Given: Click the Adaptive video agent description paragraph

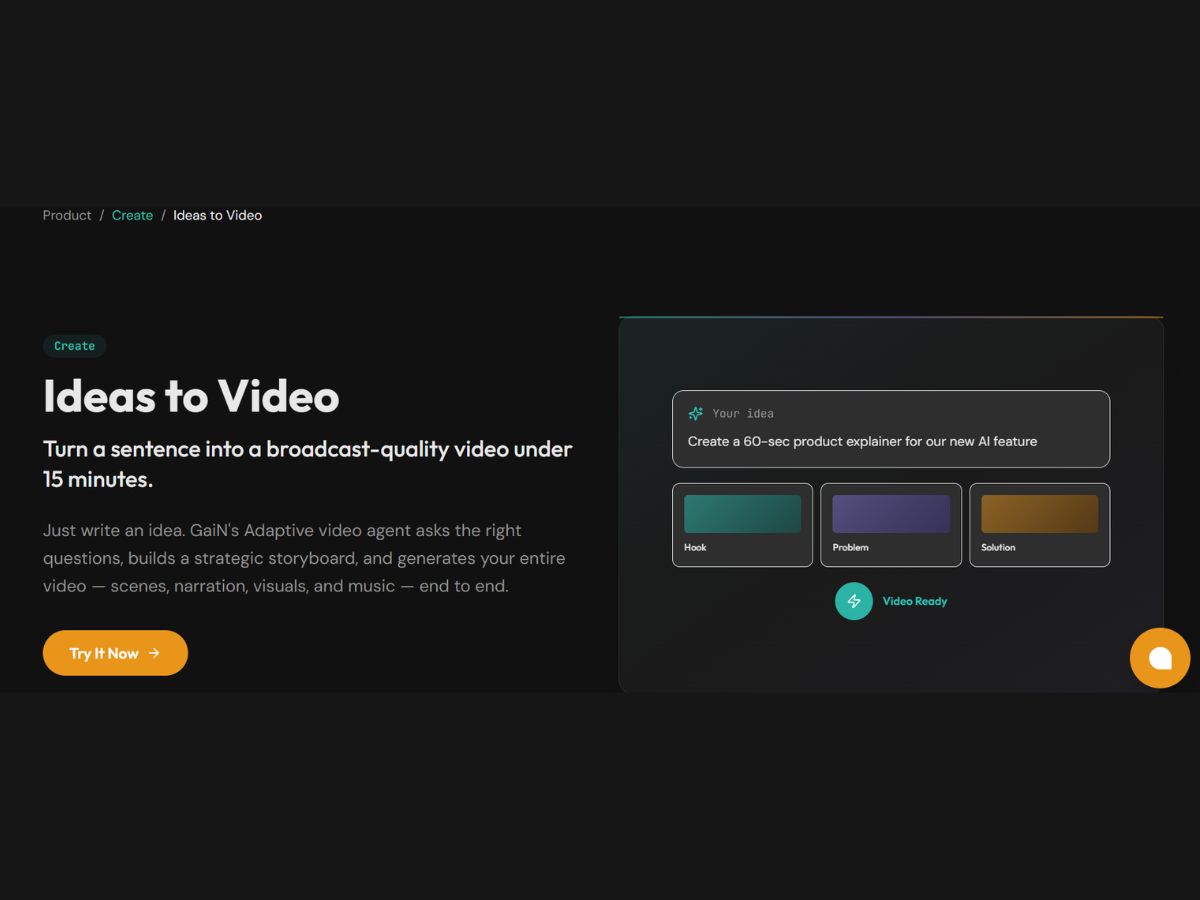Looking at the screenshot, I should (304, 558).
